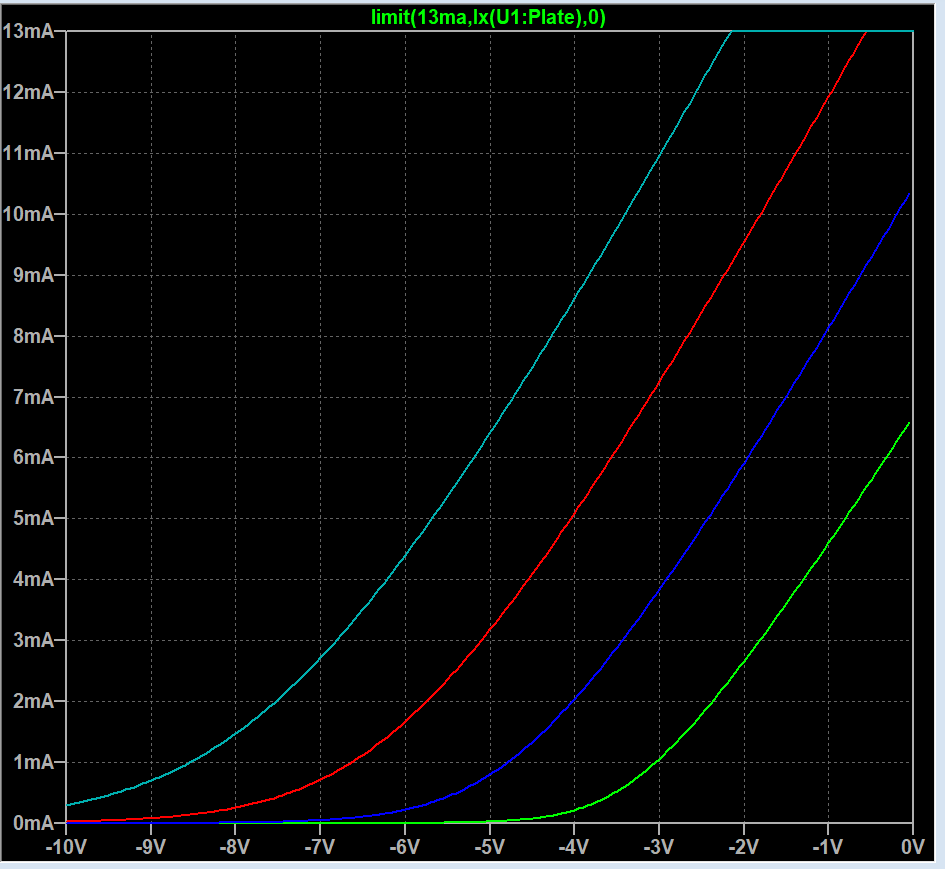Click the -1V x-axis label
The image size is (945, 869).
point(828,847)
